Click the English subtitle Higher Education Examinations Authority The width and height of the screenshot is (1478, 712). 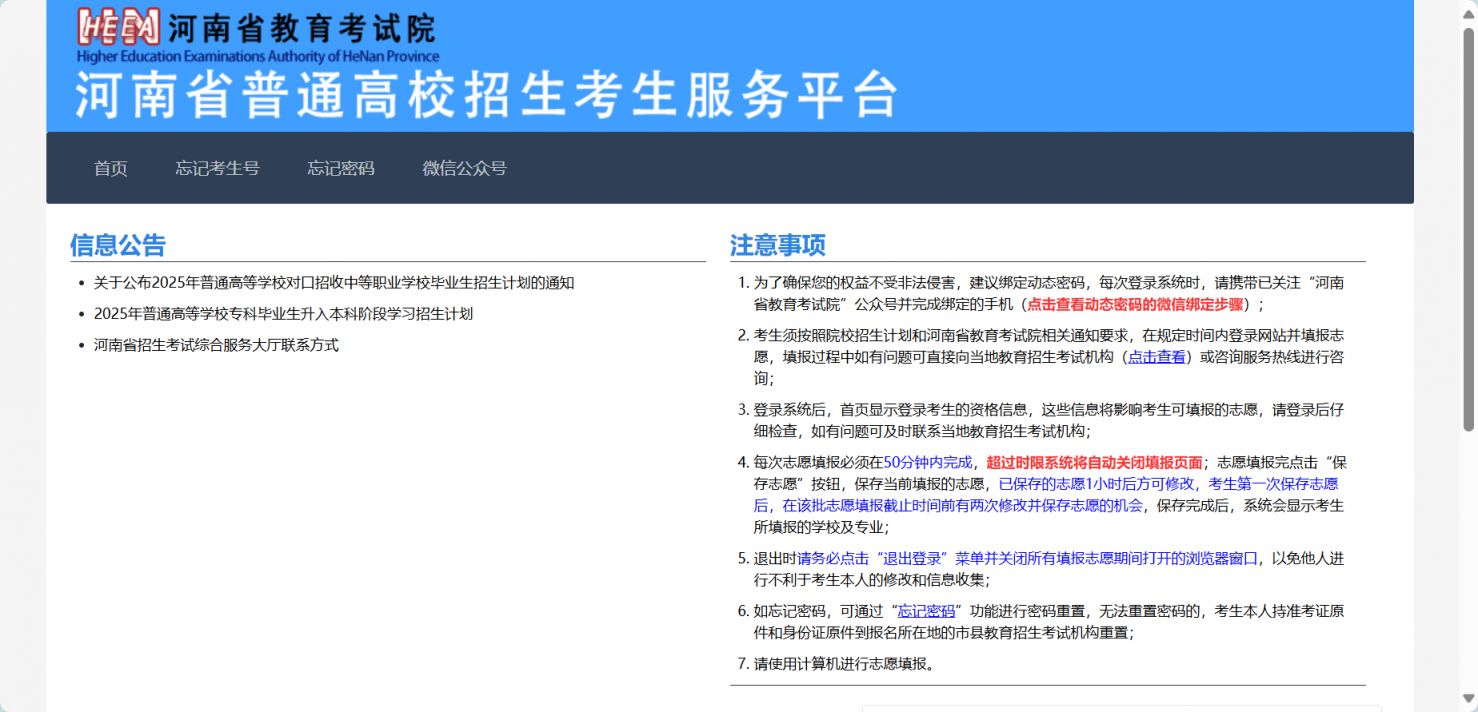[x=259, y=57]
